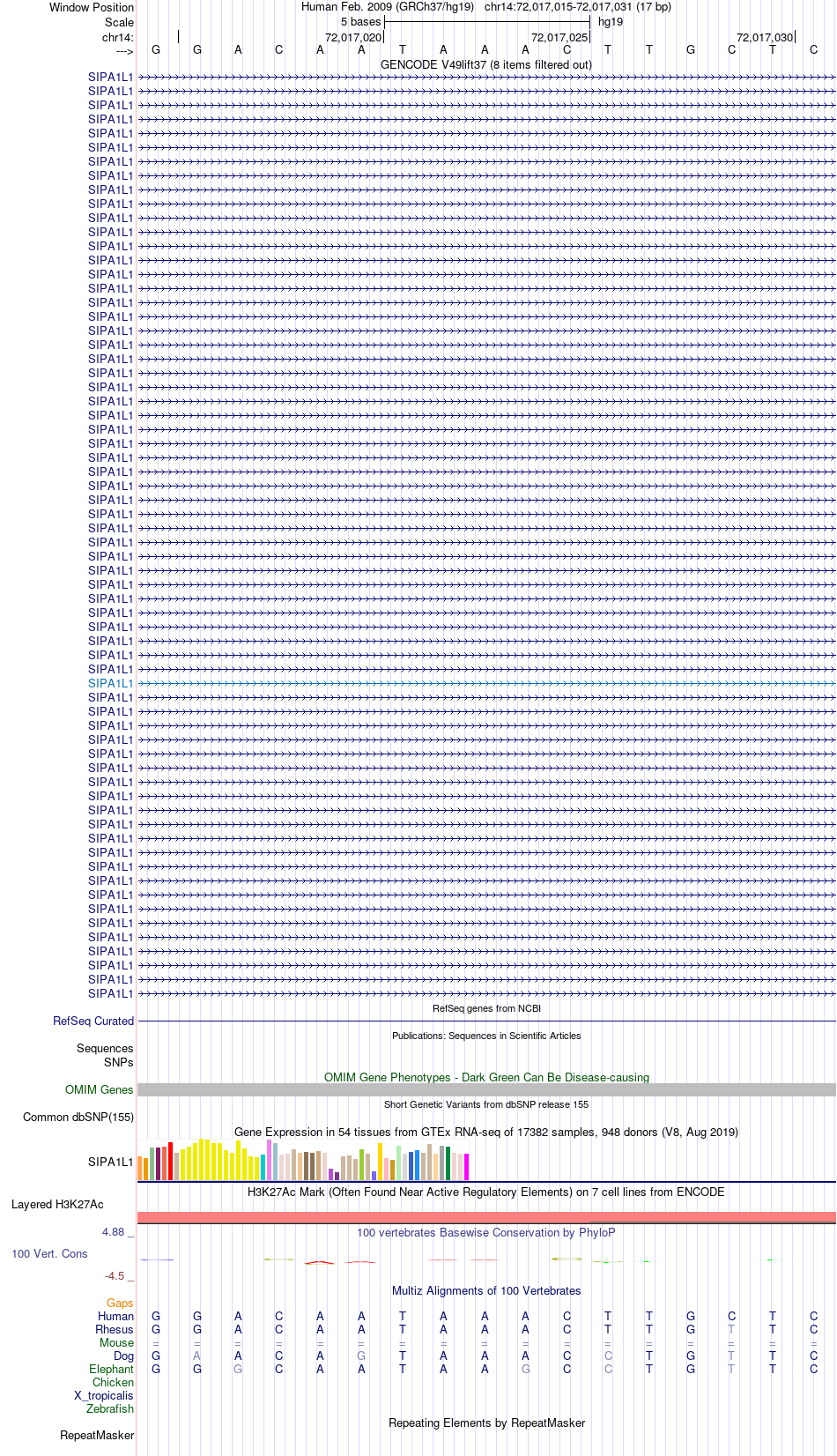Image resolution: width=837 pixels, height=1456 pixels.
Task: Click the Scale label
Action: (120, 22)
